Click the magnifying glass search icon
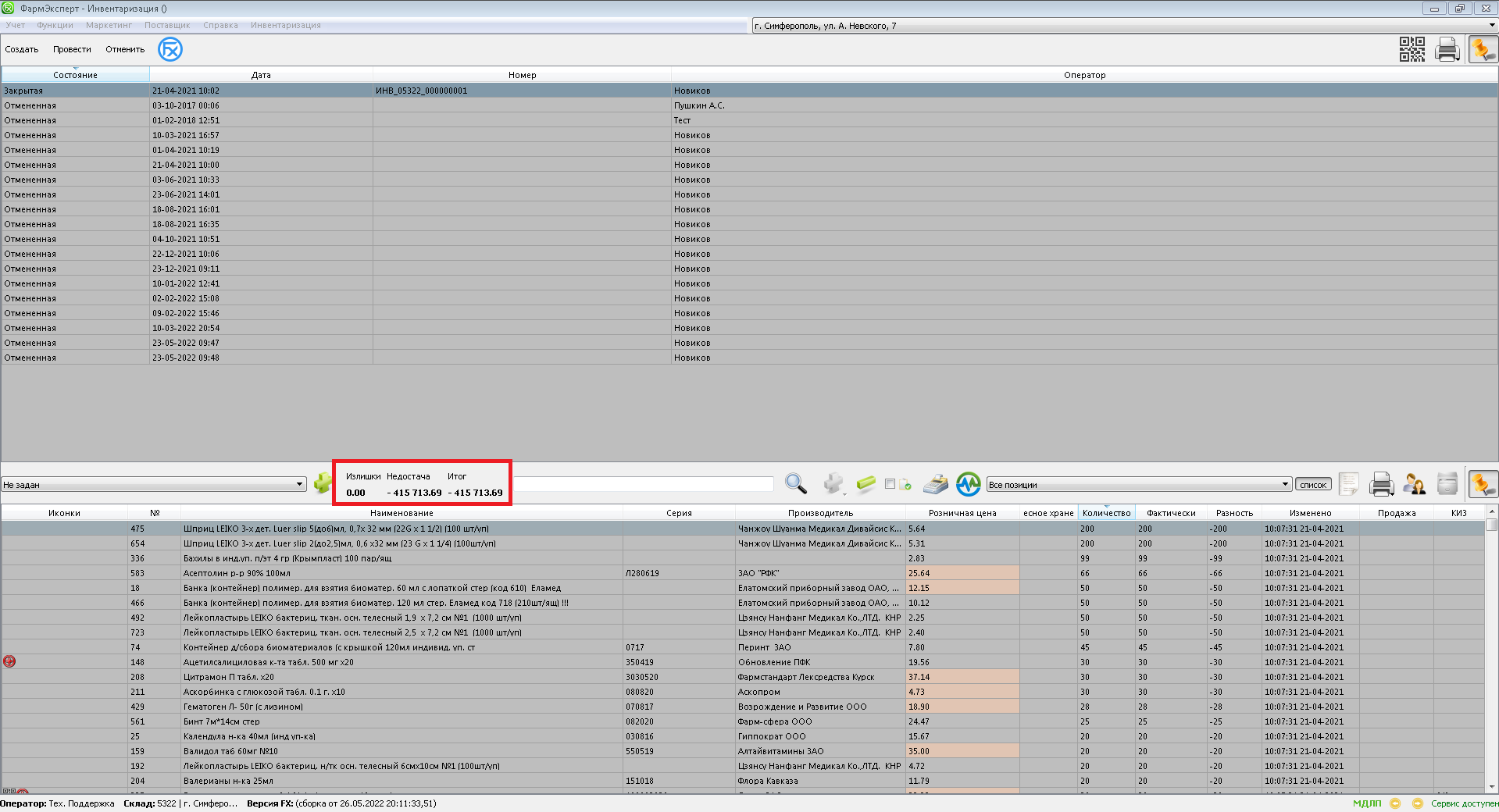Screen dimensions: 1499x812 point(795,484)
